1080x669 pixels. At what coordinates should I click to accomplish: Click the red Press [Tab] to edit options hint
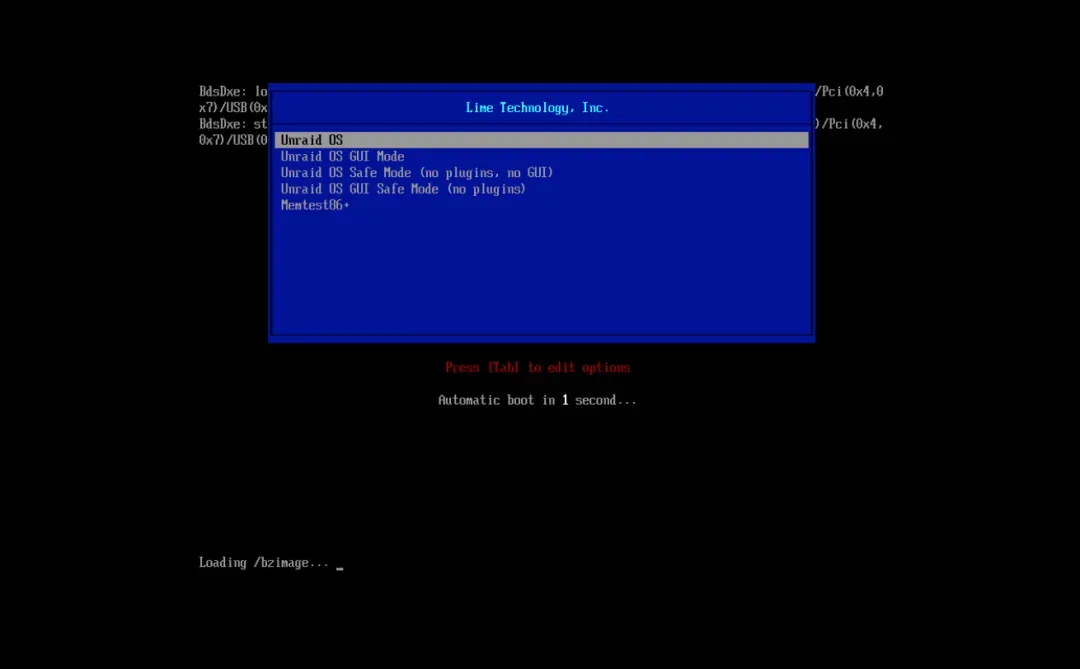click(537, 368)
